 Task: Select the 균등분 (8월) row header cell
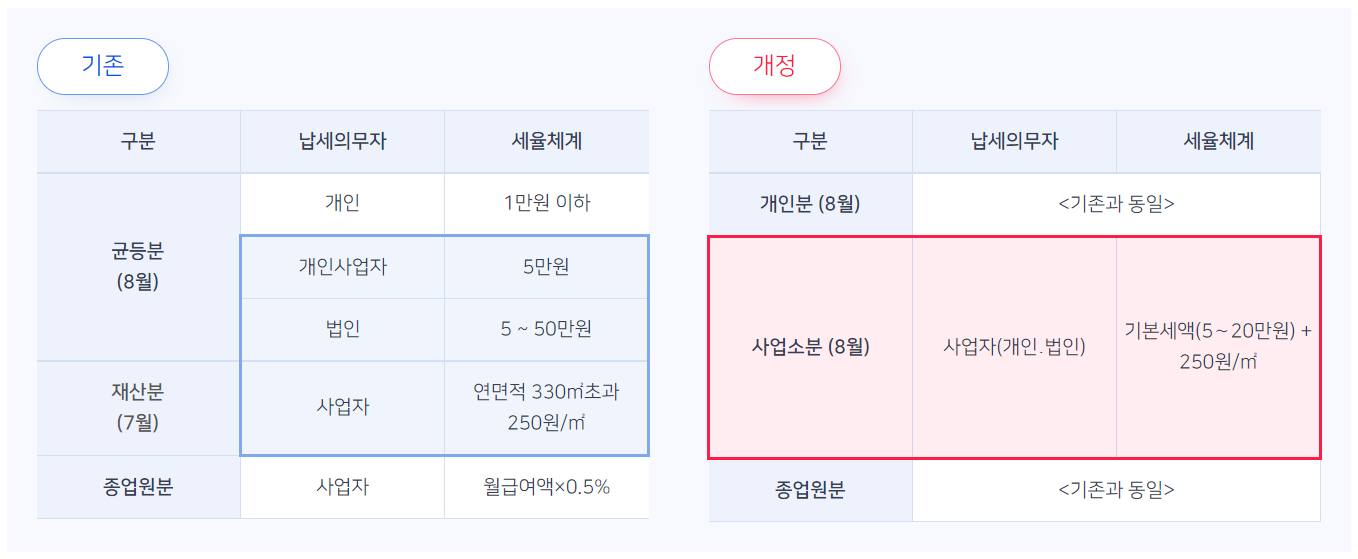138,266
